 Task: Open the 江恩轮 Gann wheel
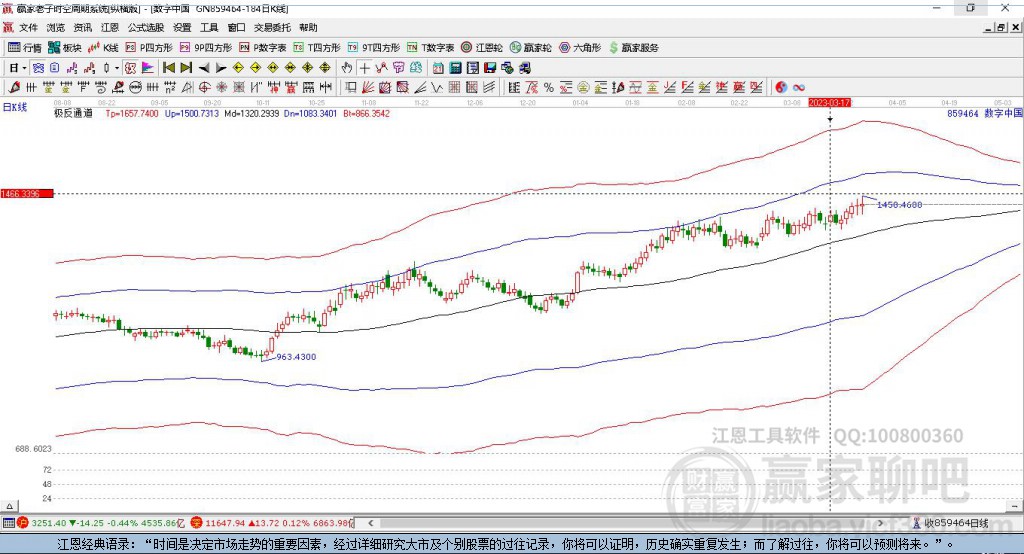(x=482, y=48)
